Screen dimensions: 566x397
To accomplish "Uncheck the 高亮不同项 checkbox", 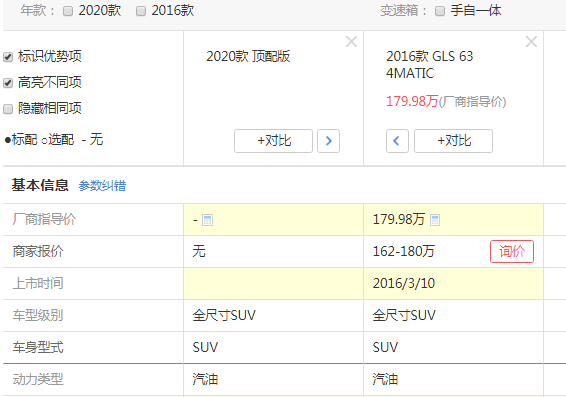I will coord(8,83).
